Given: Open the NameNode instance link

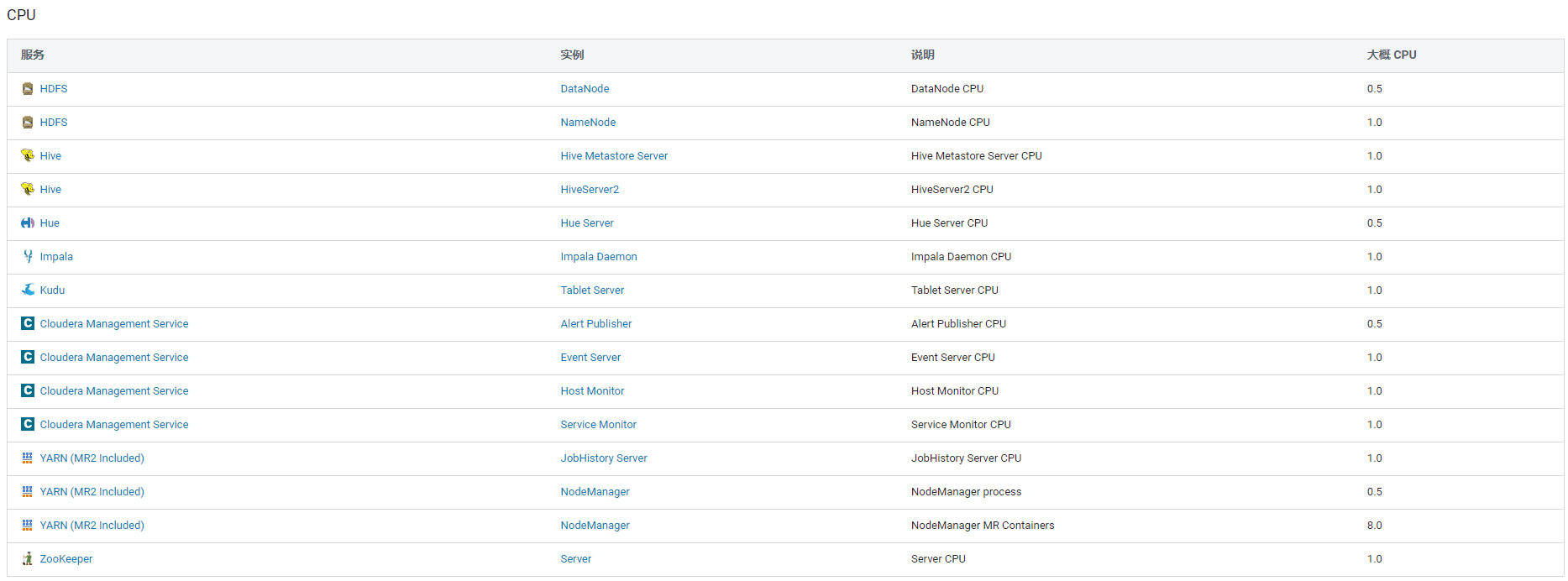Looking at the screenshot, I should 588,123.
